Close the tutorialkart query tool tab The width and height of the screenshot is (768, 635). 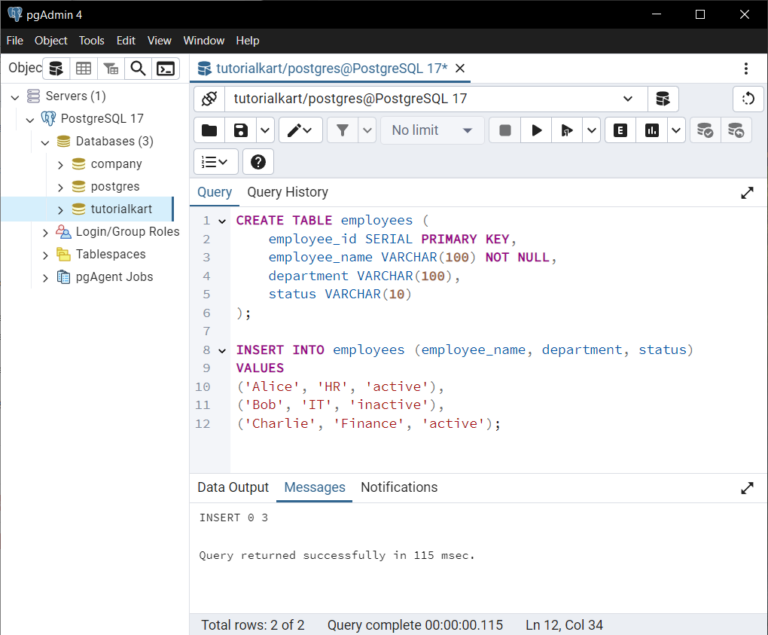click(460, 68)
